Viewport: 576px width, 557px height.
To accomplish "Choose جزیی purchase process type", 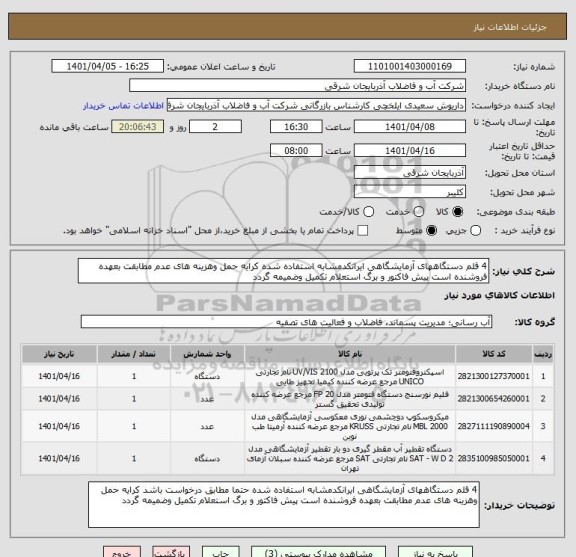I will point(476,231).
